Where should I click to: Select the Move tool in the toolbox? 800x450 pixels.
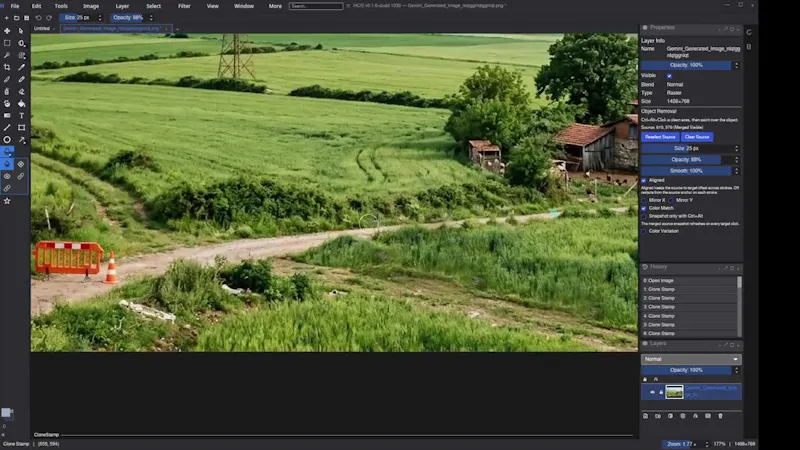click(7, 31)
